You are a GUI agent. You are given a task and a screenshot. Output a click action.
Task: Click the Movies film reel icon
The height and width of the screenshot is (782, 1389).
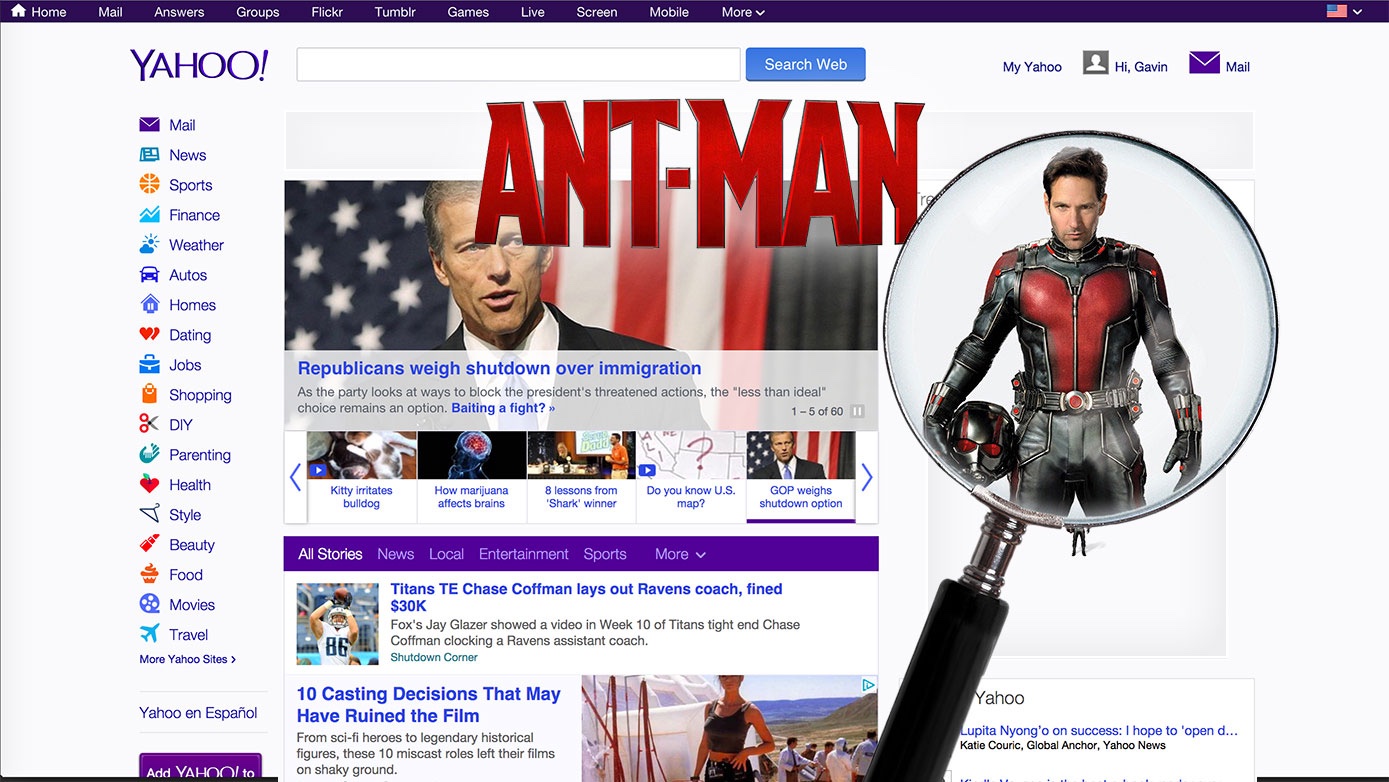(149, 604)
